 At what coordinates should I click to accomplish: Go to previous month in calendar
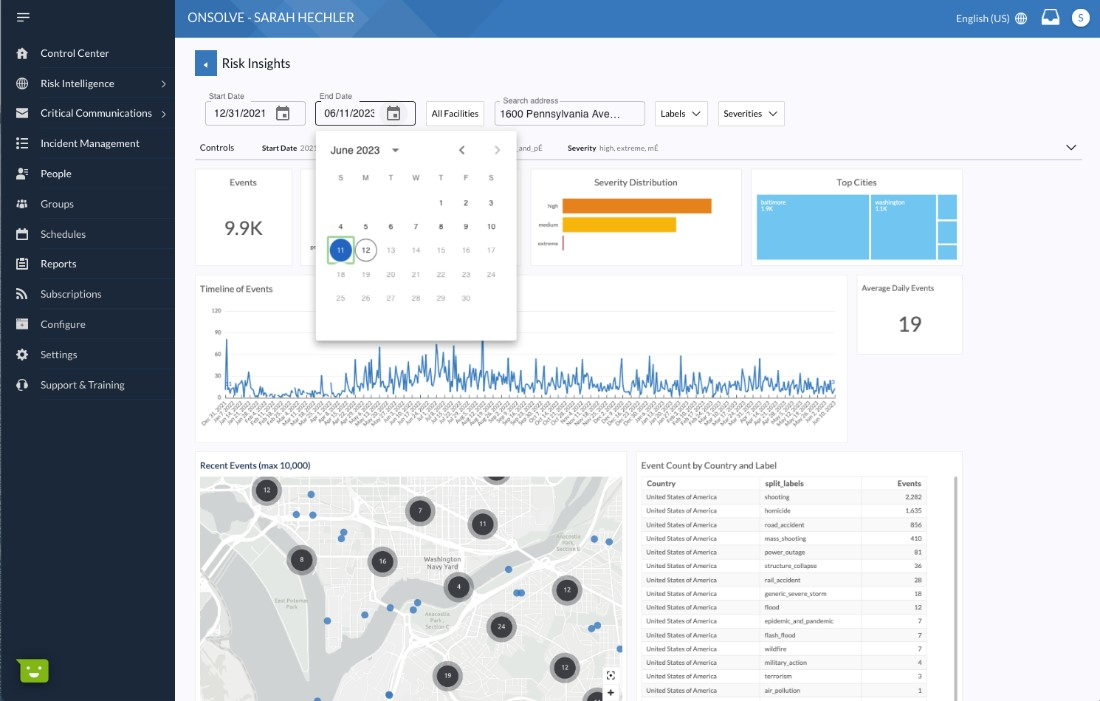tap(461, 151)
